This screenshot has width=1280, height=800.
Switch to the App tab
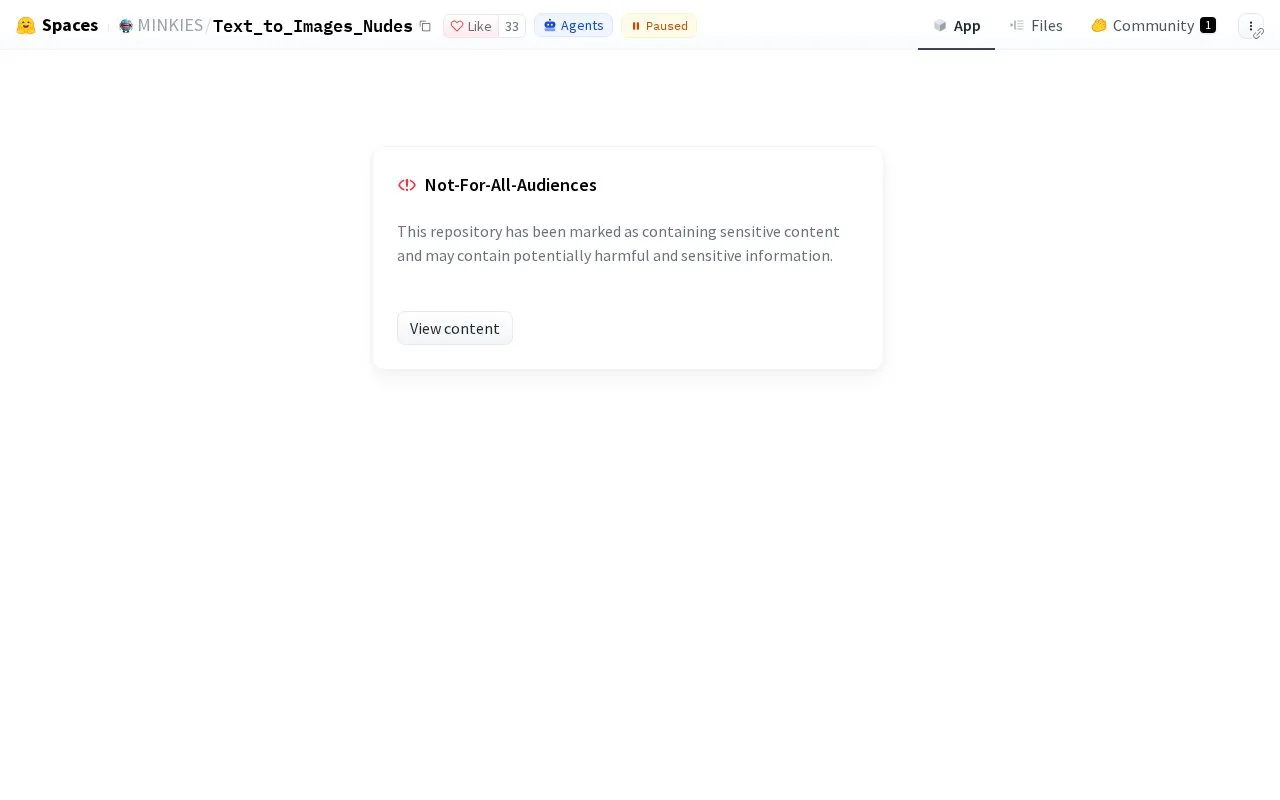pyautogui.click(x=956, y=25)
